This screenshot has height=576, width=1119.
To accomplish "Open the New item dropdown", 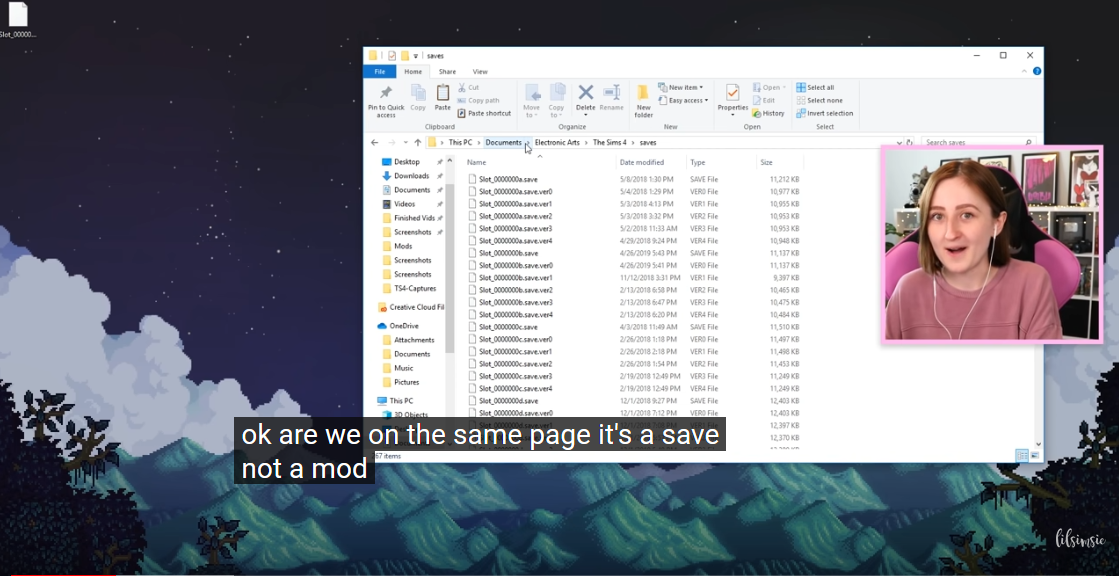I will click(680, 87).
